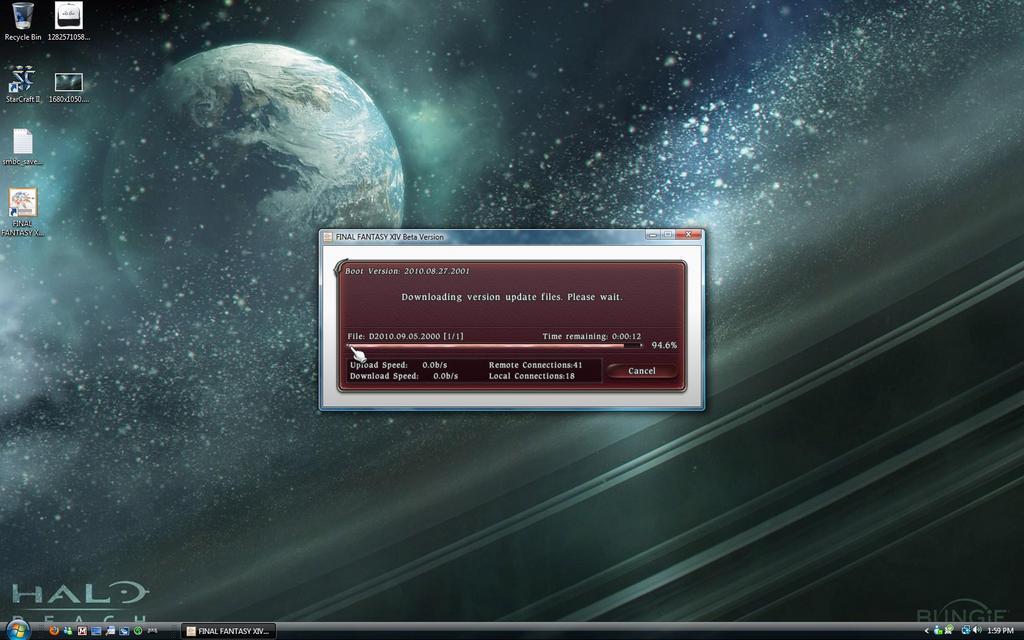Minimize the FINAL FANTASY XIV Beta window

[652, 234]
